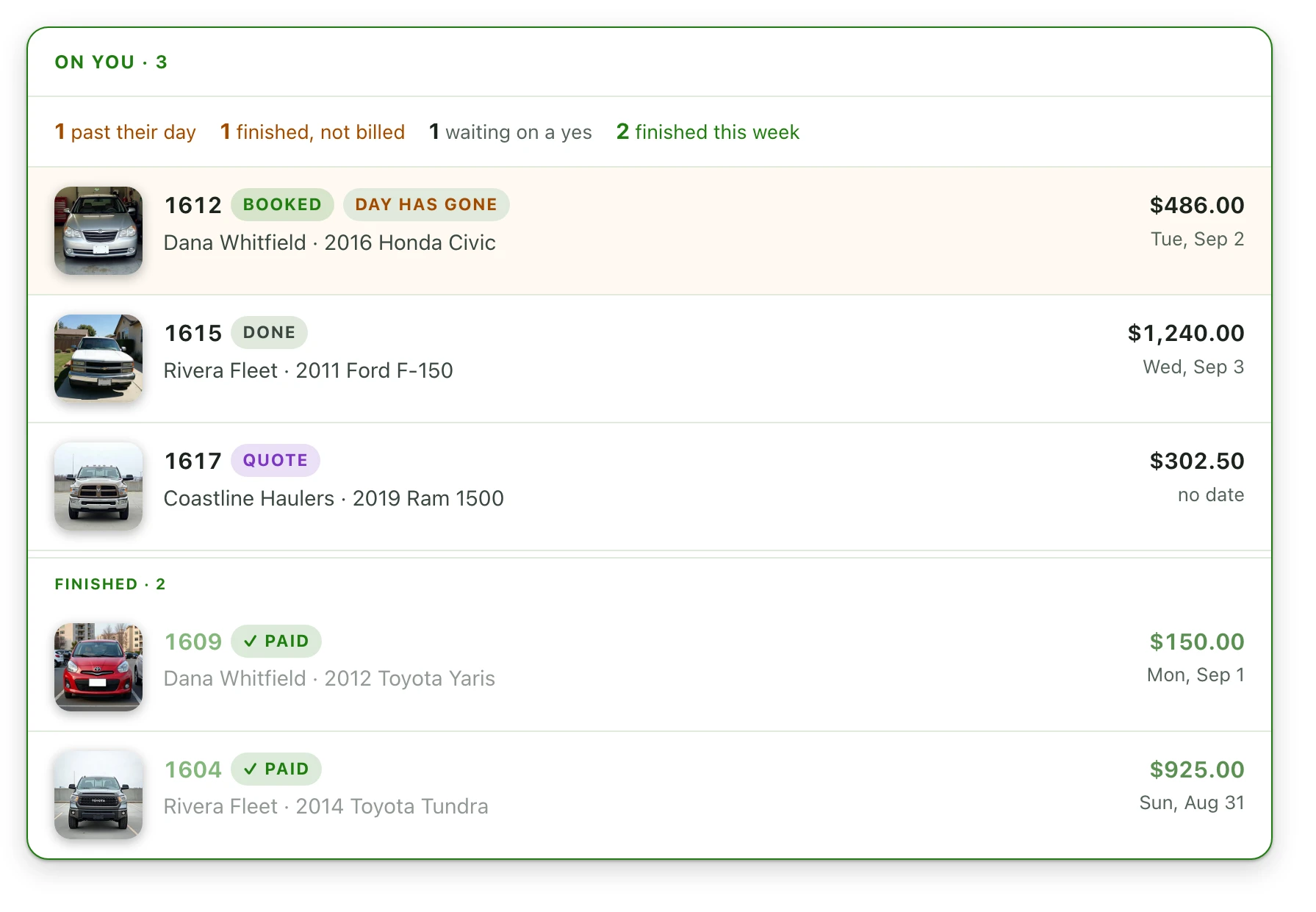The image size is (1316, 912).
Task: Click the DAY HAS GONE badge
Action: 426,204
